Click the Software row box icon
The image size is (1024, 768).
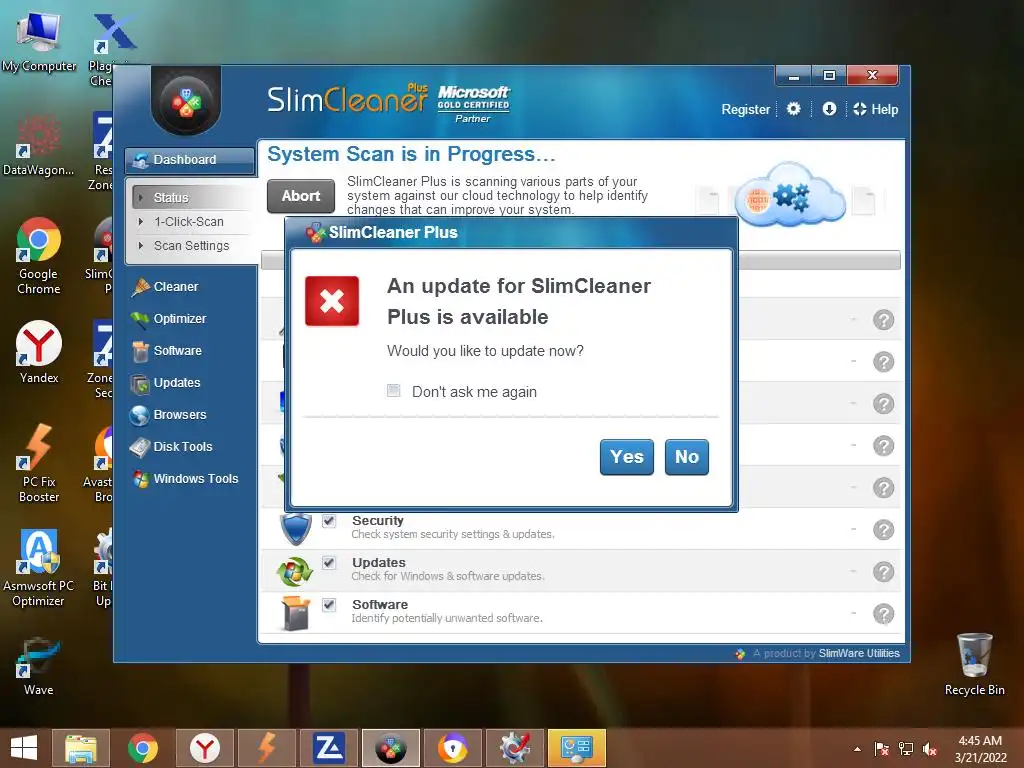click(295, 613)
